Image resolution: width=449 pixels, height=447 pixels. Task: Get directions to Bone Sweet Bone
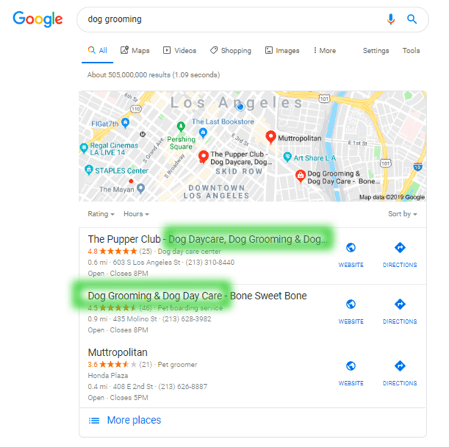(400, 304)
